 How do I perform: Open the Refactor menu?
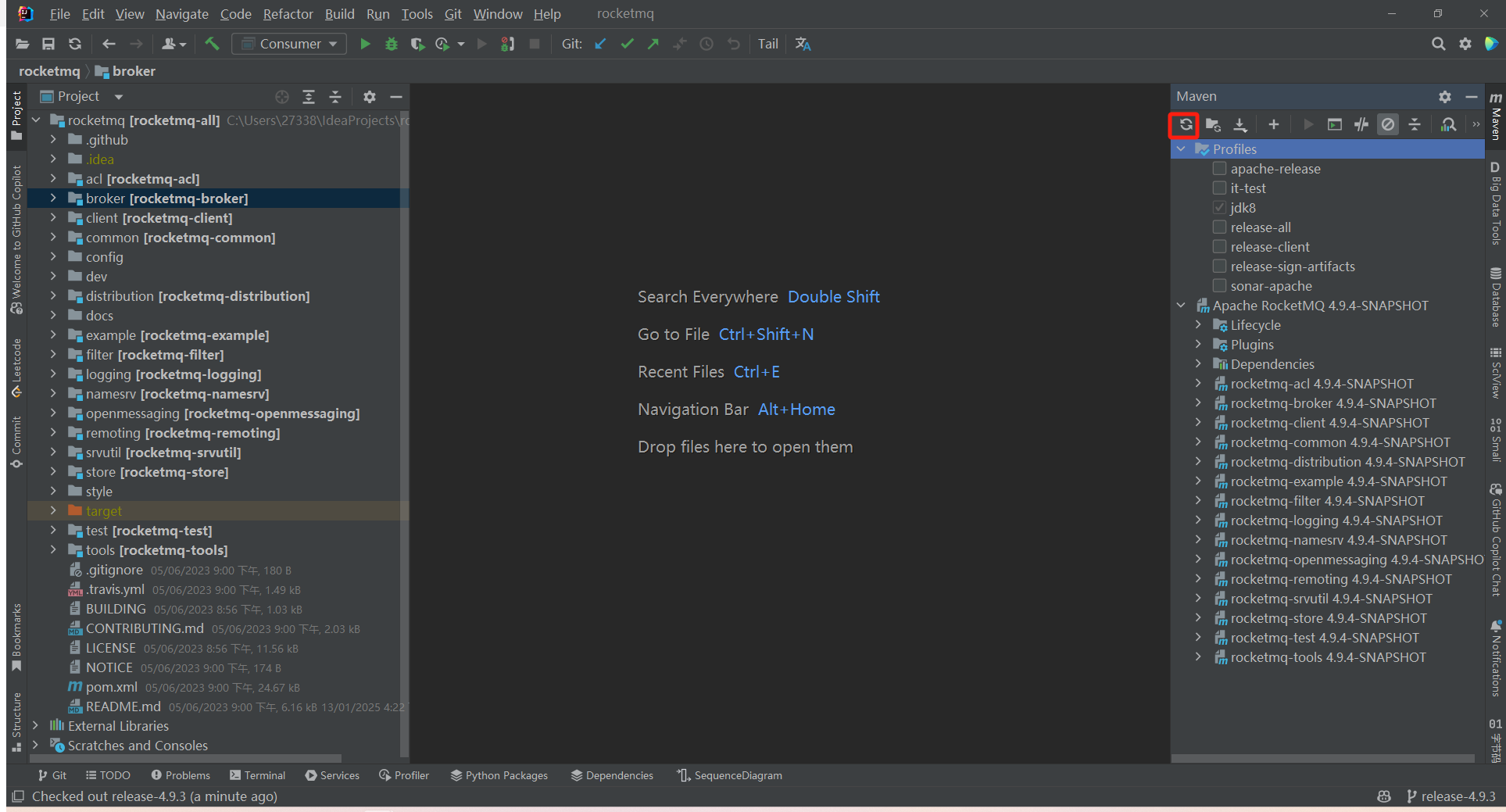(288, 14)
